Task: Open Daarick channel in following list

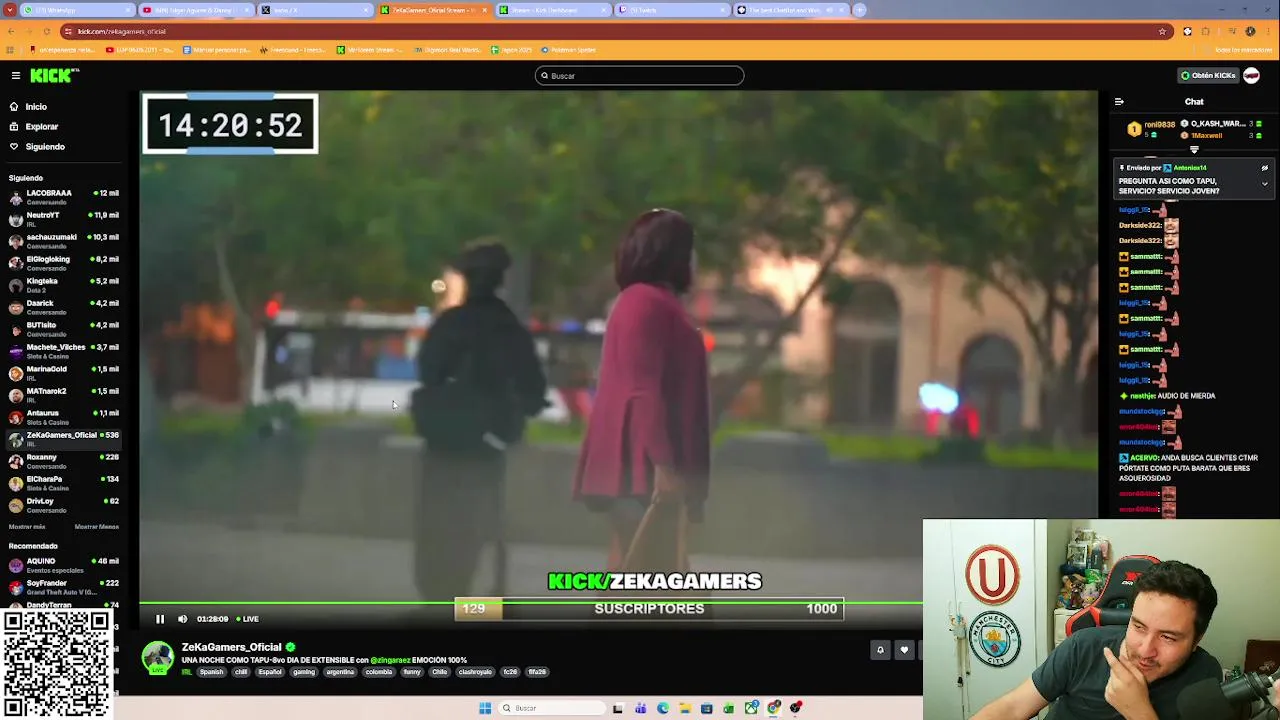Action: 64,306
